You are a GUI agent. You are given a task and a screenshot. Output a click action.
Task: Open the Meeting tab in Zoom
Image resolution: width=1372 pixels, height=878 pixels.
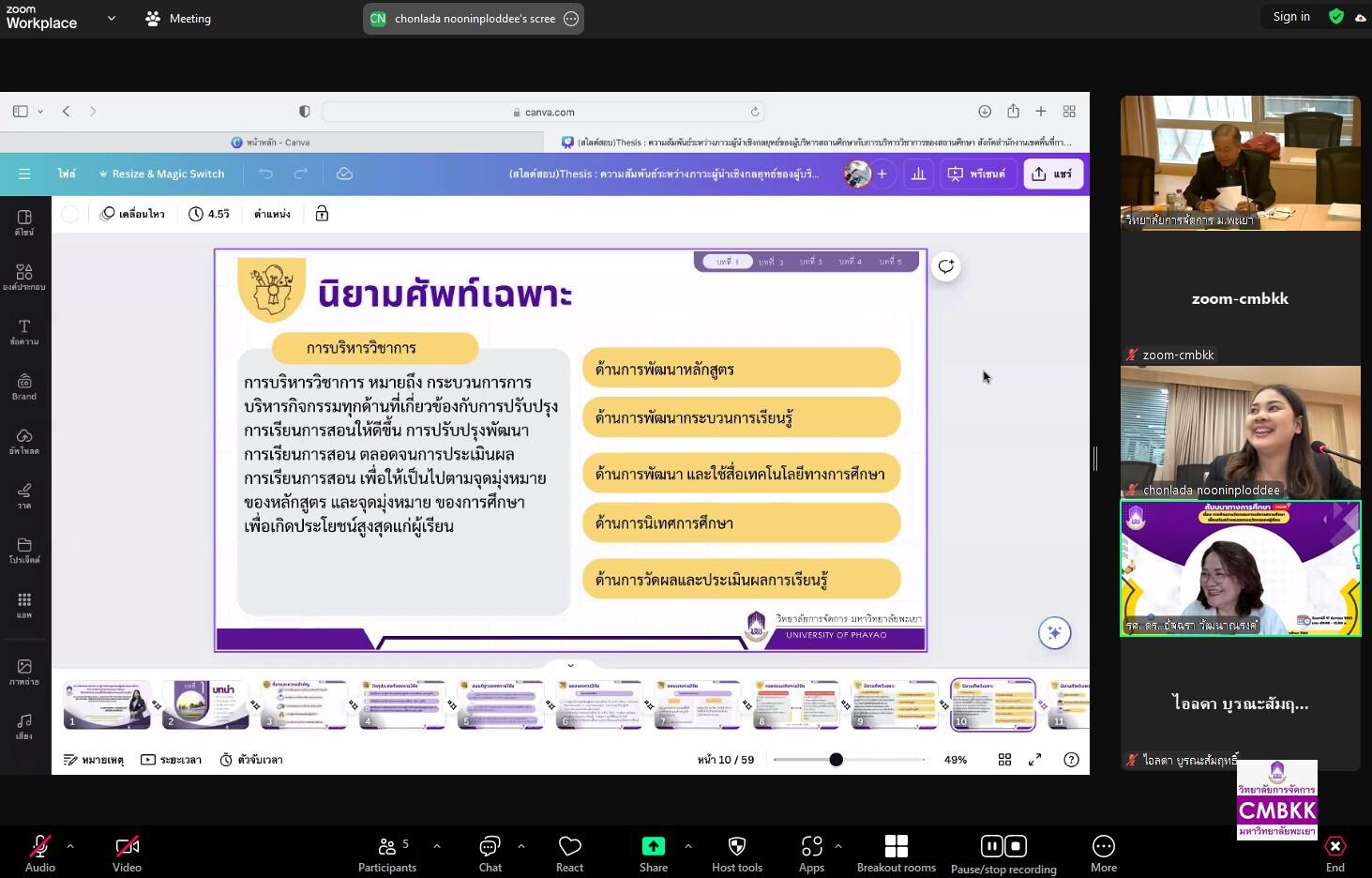point(178,18)
